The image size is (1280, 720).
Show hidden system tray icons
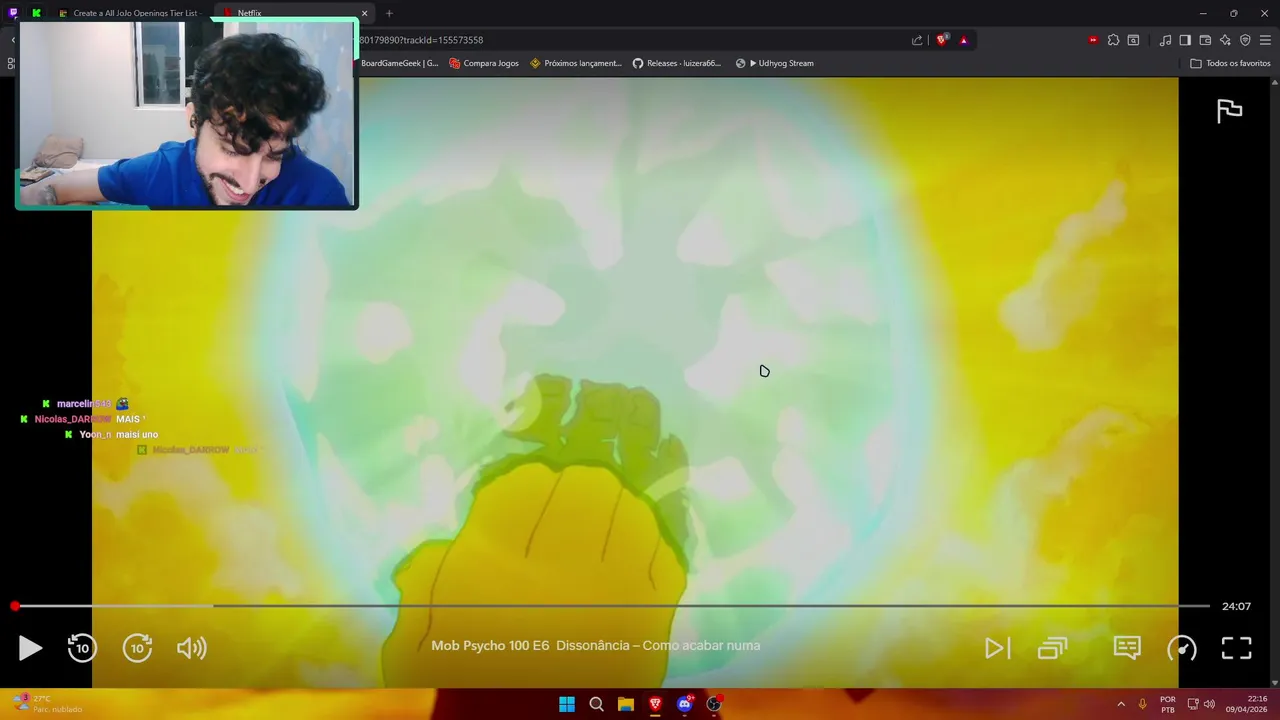point(1121,704)
